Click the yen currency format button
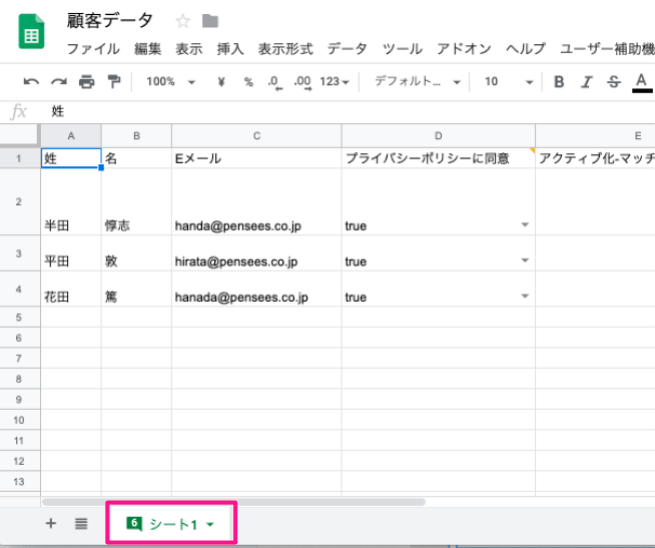The height and width of the screenshot is (548, 655). [x=220, y=82]
